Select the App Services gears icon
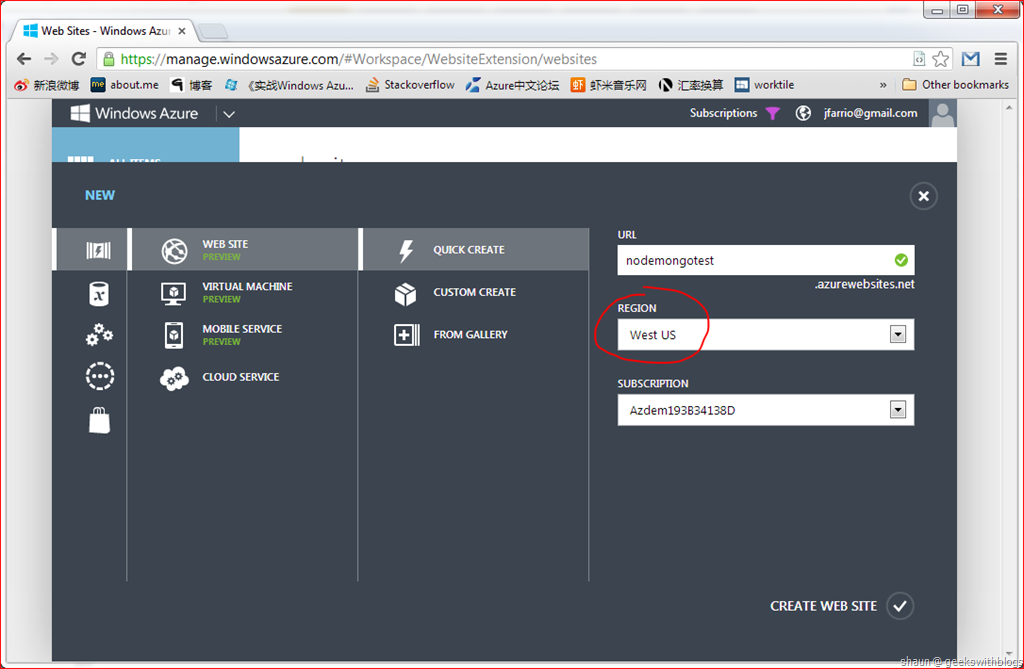This screenshot has height=669, width=1024. [99, 335]
